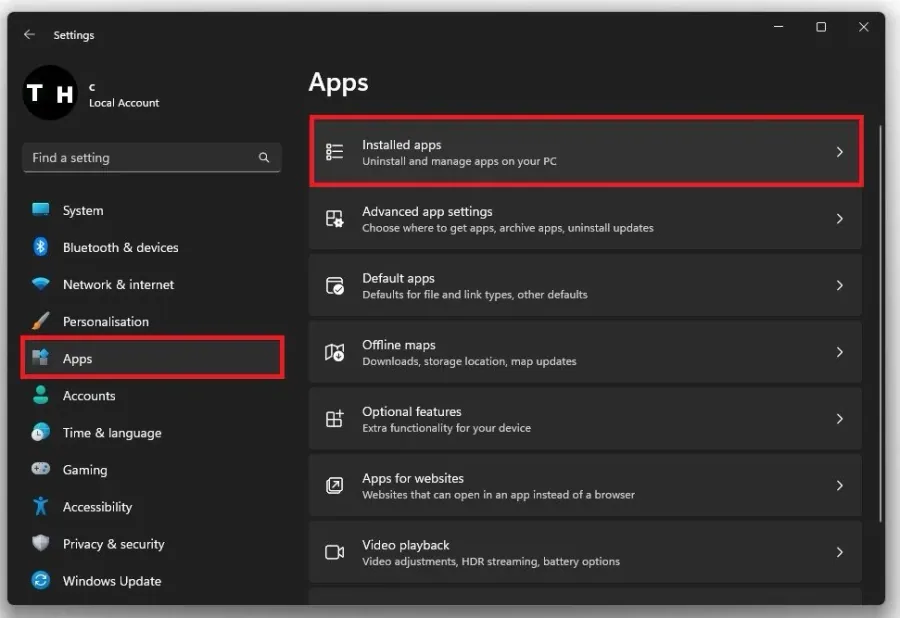
Task: Click the Time & language clock icon
Action: tap(41, 432)
